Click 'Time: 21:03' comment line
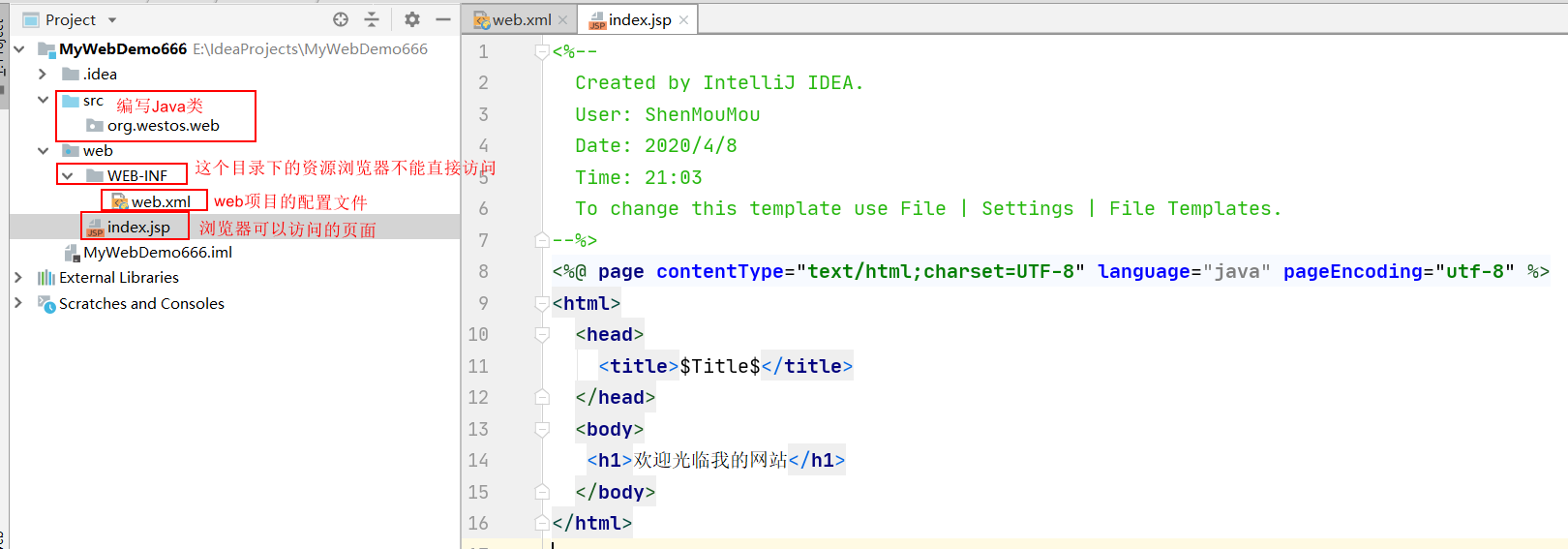The width and height of the screenshot is (1568, 549). (639, 177)
